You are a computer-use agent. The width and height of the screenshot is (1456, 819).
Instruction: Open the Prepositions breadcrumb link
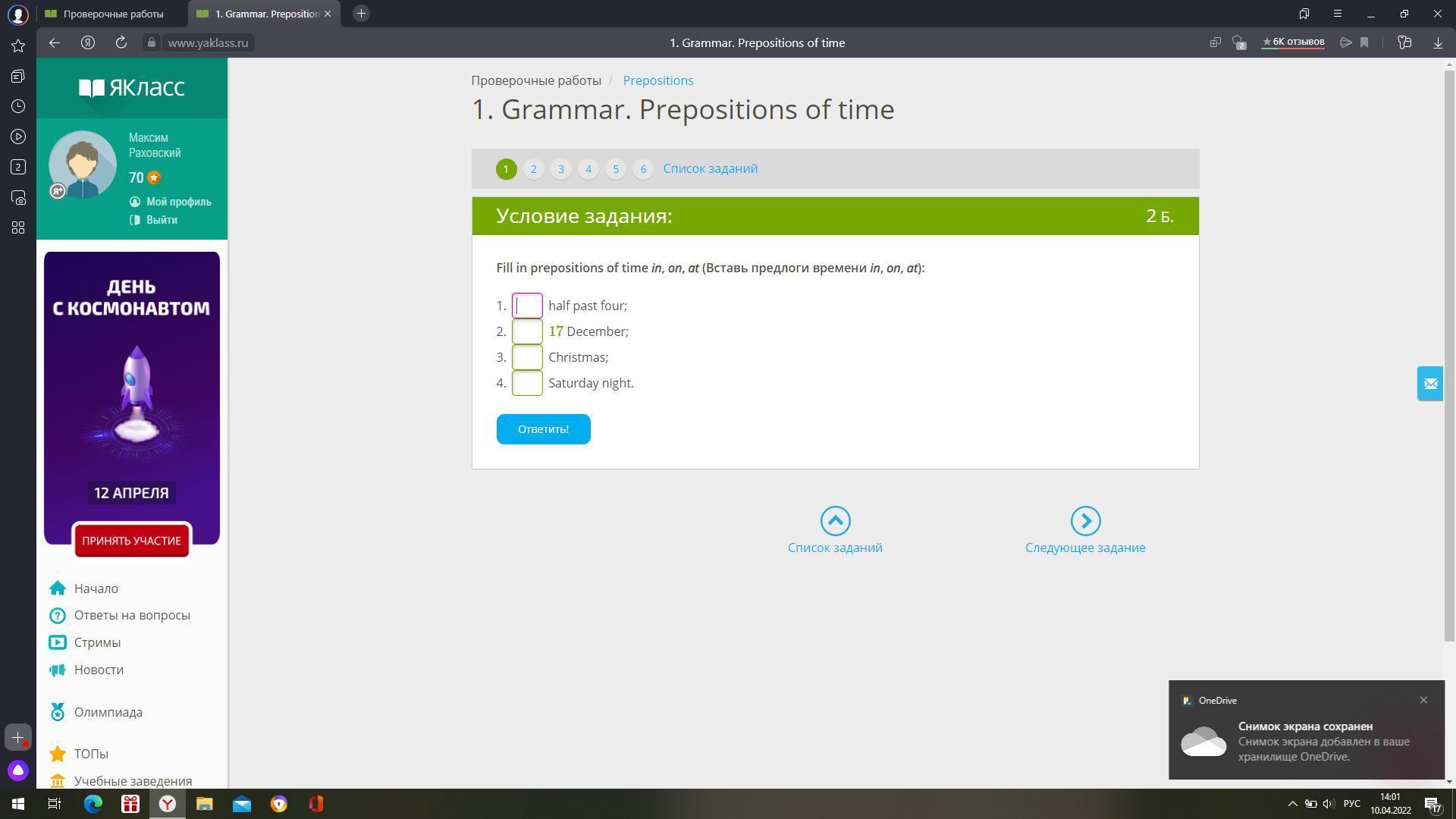[657, 80]
